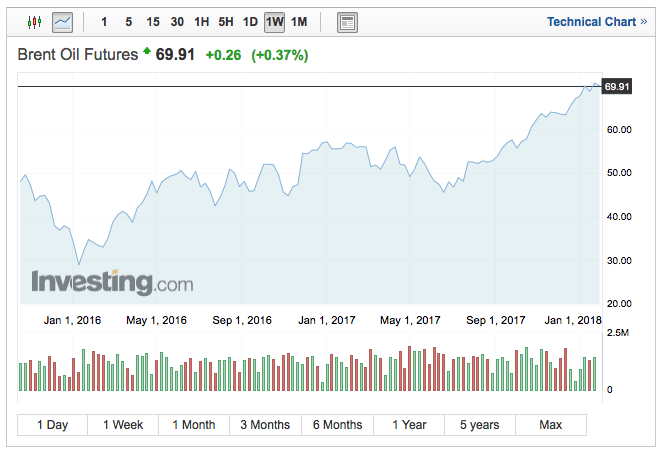Select the 1W weekly interval
The height and width of the screenshot is (456, 665).
pos(274,21)
